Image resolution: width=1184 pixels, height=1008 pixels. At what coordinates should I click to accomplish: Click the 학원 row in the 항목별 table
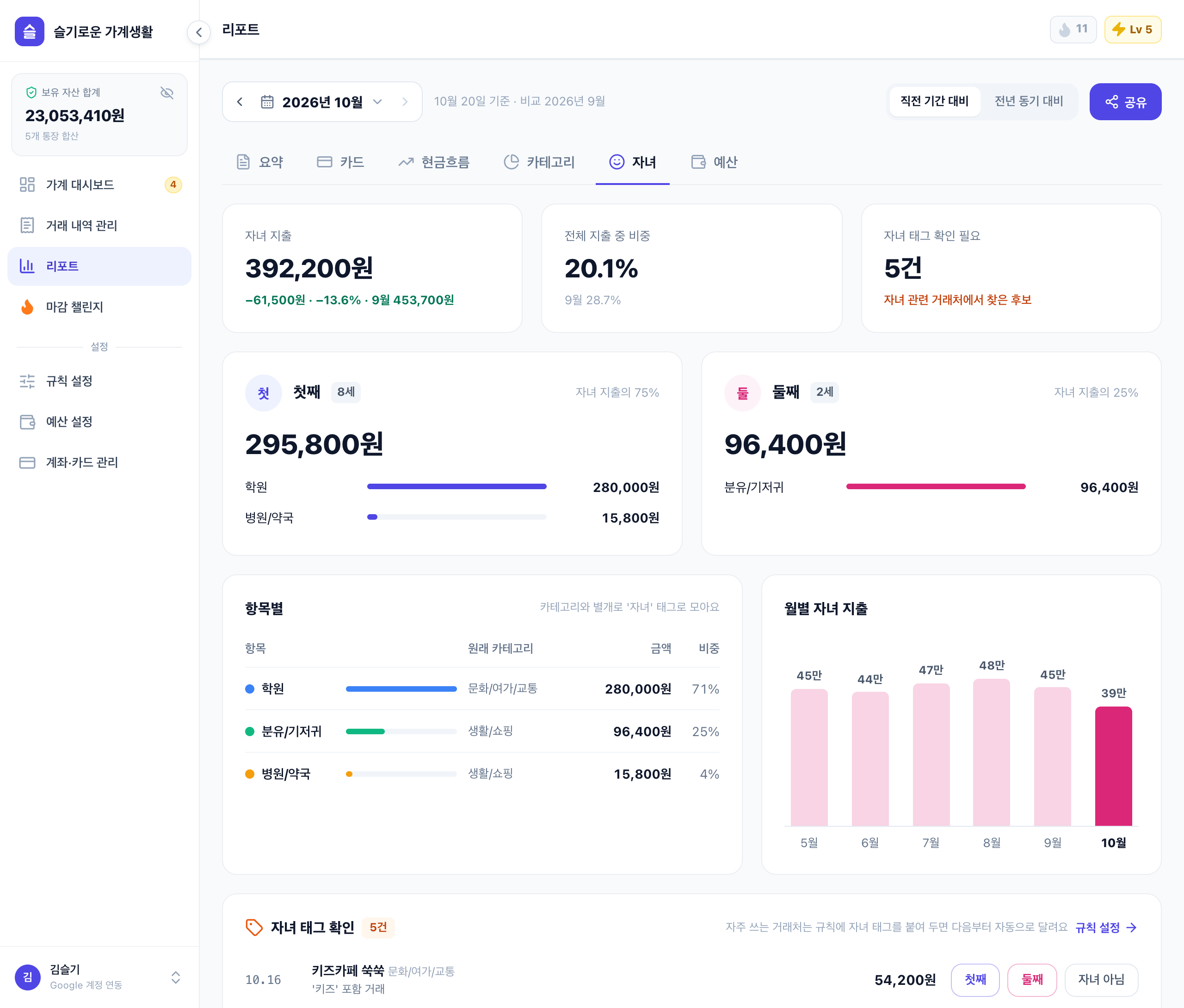482,688
